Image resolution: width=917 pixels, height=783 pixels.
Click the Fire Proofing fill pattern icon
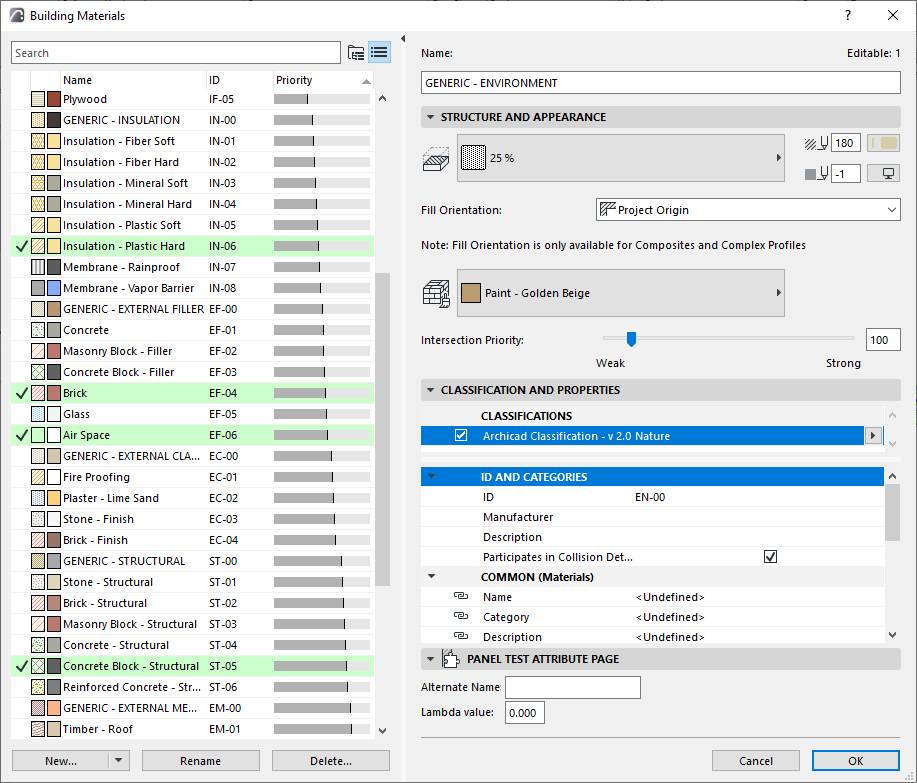(38, 477)
